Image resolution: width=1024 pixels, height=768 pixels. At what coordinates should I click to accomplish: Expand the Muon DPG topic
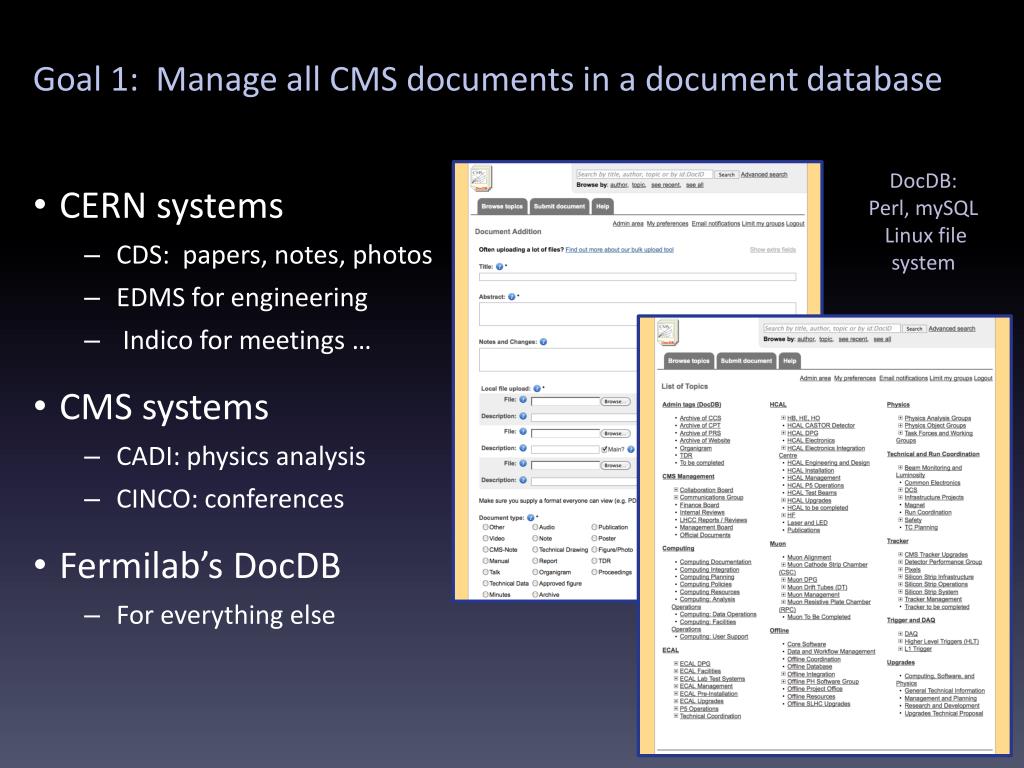[x=783, y=579]
